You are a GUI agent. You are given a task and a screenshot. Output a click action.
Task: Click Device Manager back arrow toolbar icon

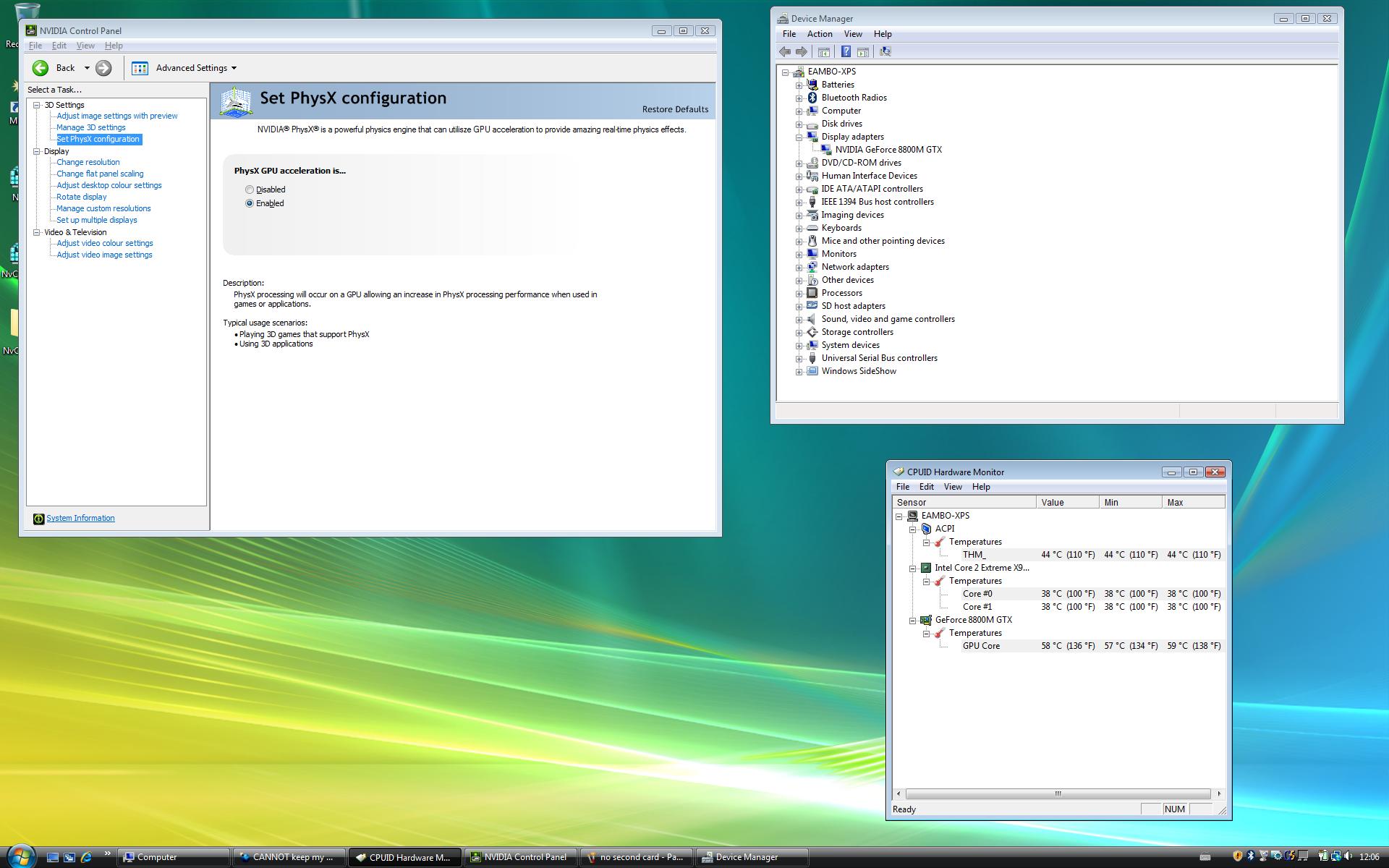pyautogui.click(x=785, y=51)
